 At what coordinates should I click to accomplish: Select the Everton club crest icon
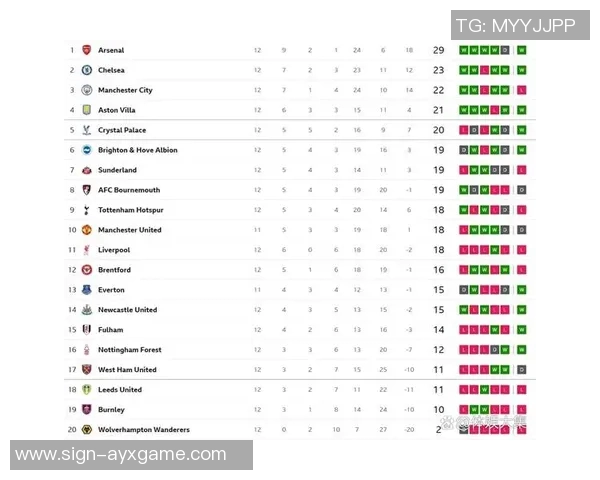click(87, 290)
